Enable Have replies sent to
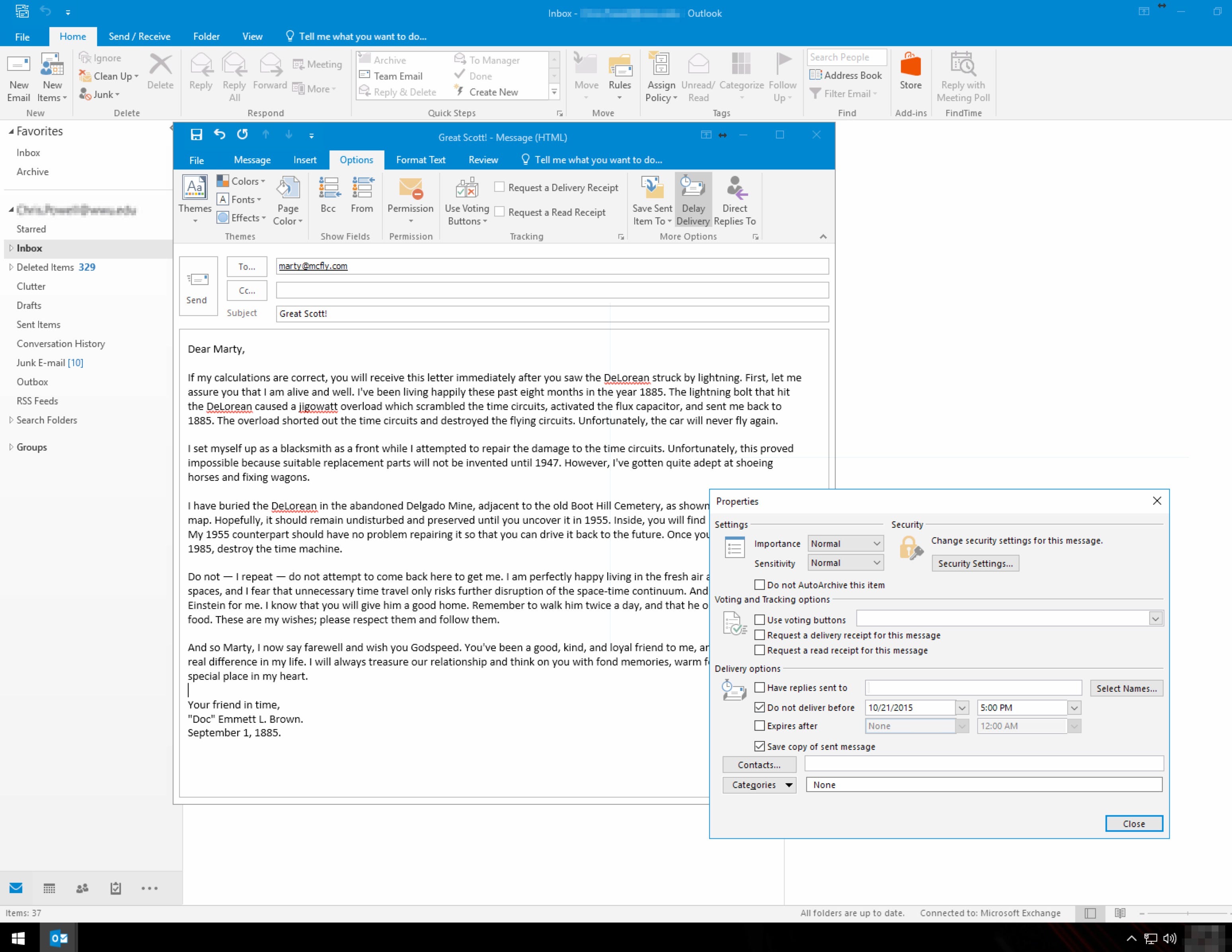Viewport: 1232px width, 952px height. [x=760, y=687]
